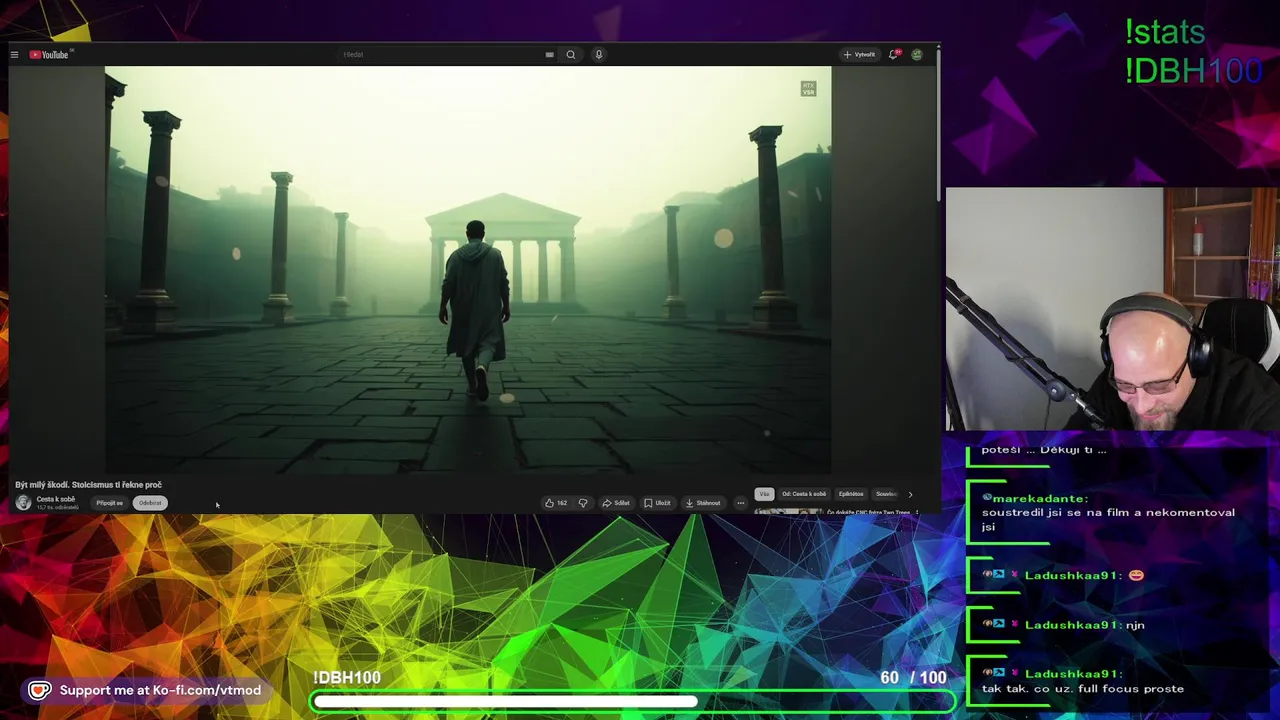Click the video title Být milý škodí
Viewport: 1280px width, 720px height.
coord(88,485)
